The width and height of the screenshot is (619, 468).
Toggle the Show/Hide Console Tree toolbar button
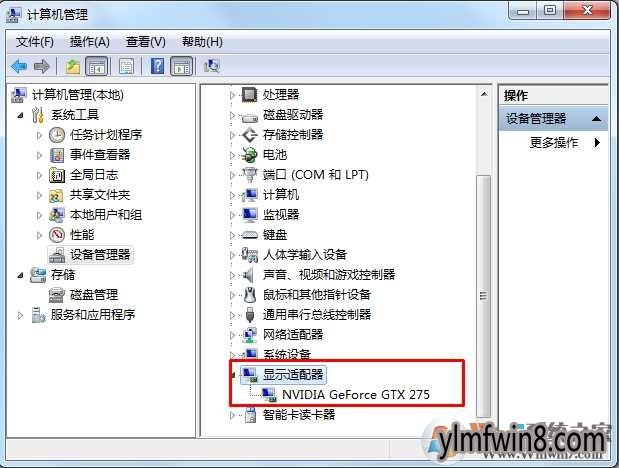[x=97, y=66]
